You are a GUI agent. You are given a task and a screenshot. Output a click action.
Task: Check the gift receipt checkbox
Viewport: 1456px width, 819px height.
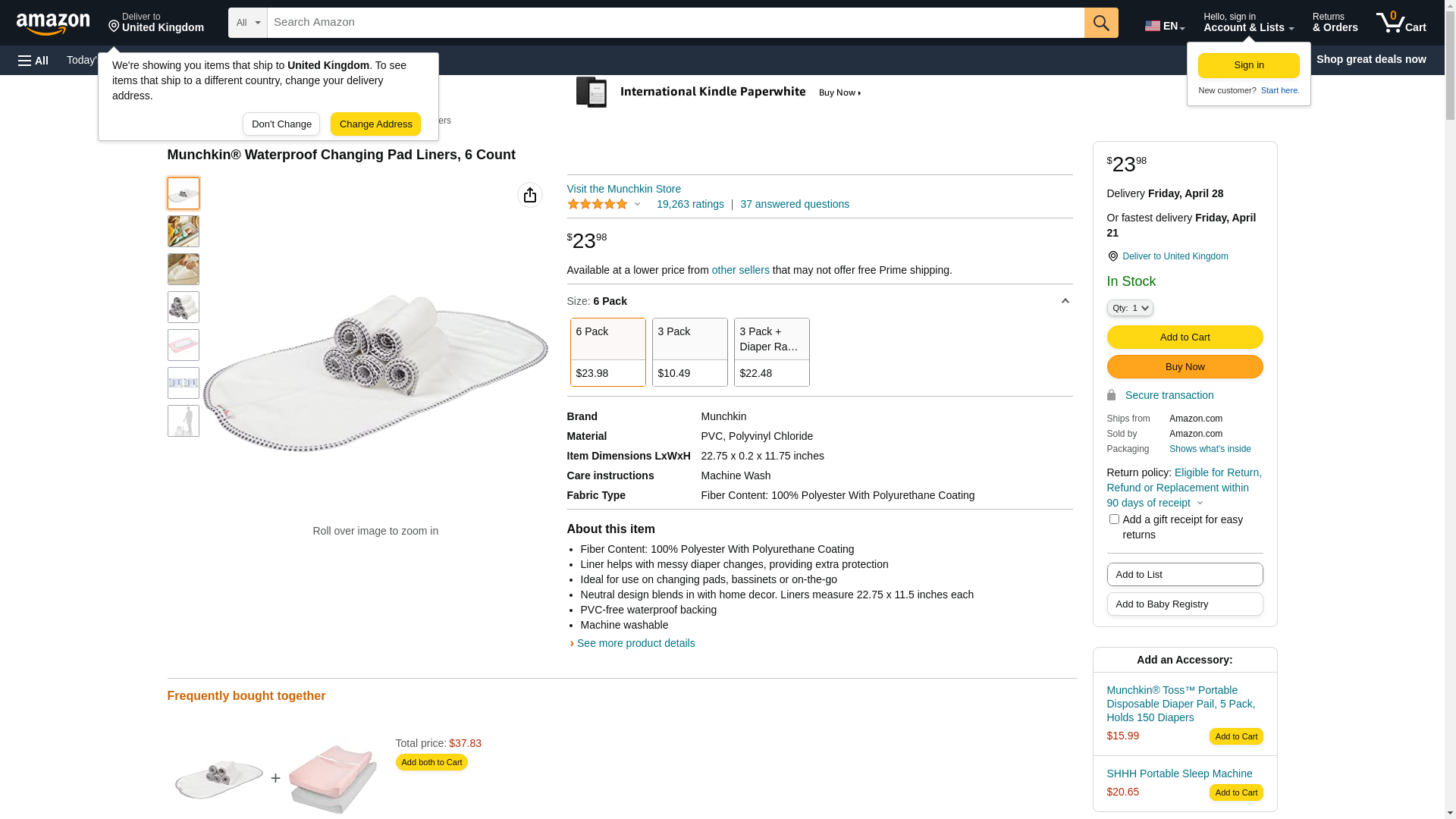[x=1114, y=519]
